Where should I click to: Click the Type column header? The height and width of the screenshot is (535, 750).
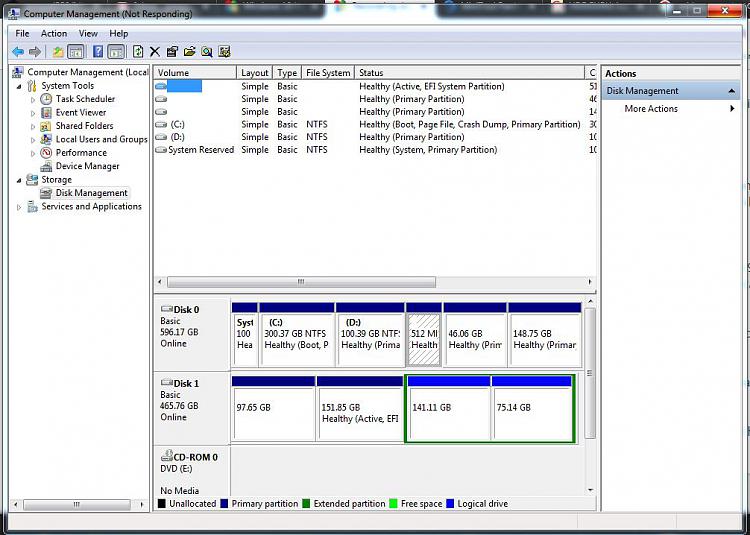coord(287,73)
